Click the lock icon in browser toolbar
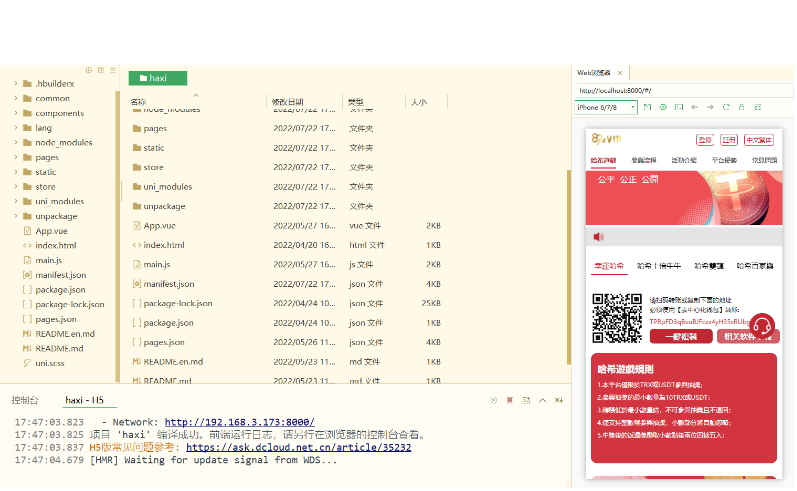 (741, 107)
